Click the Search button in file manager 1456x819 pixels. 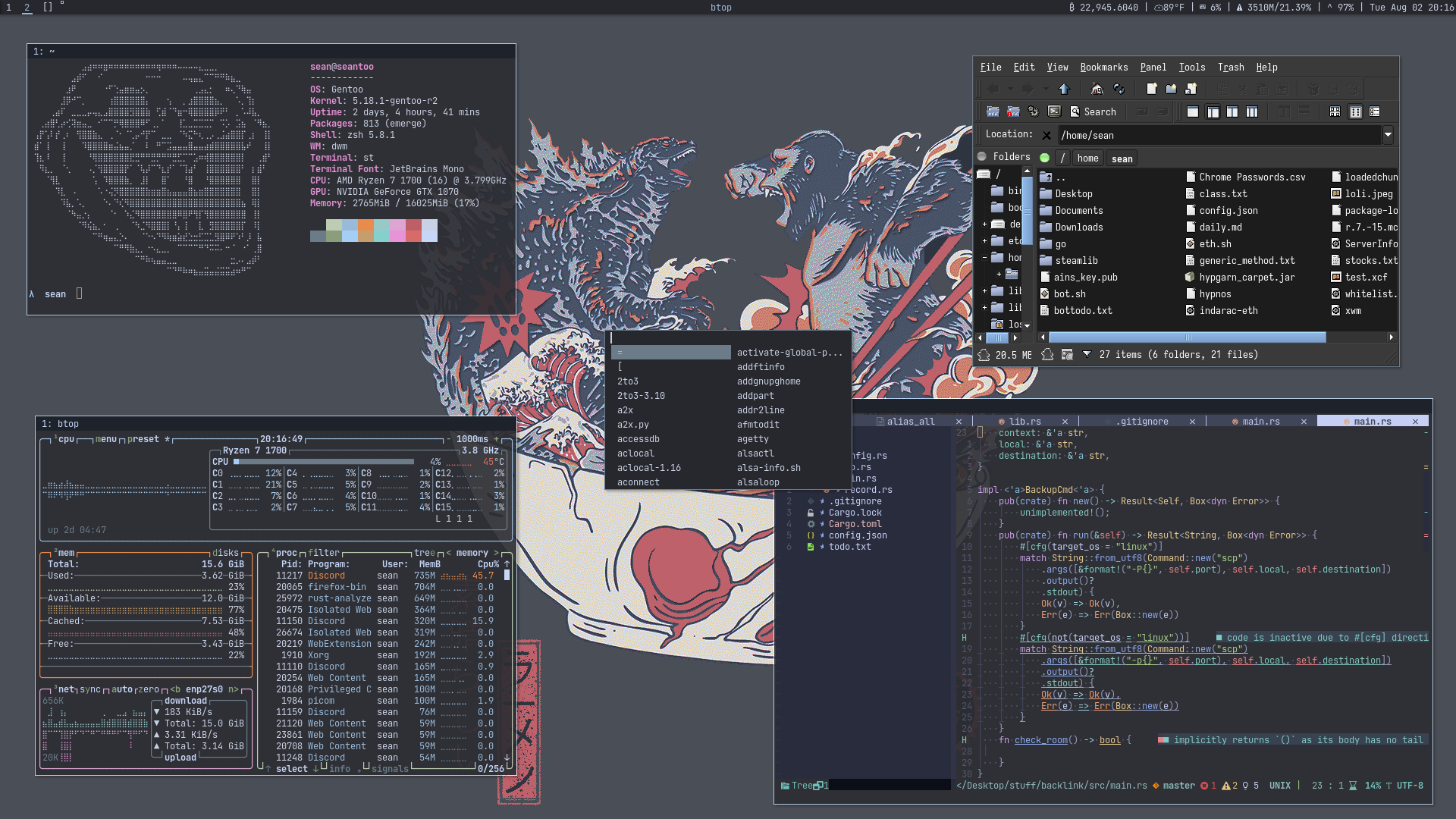click(x=1094, y=111)
